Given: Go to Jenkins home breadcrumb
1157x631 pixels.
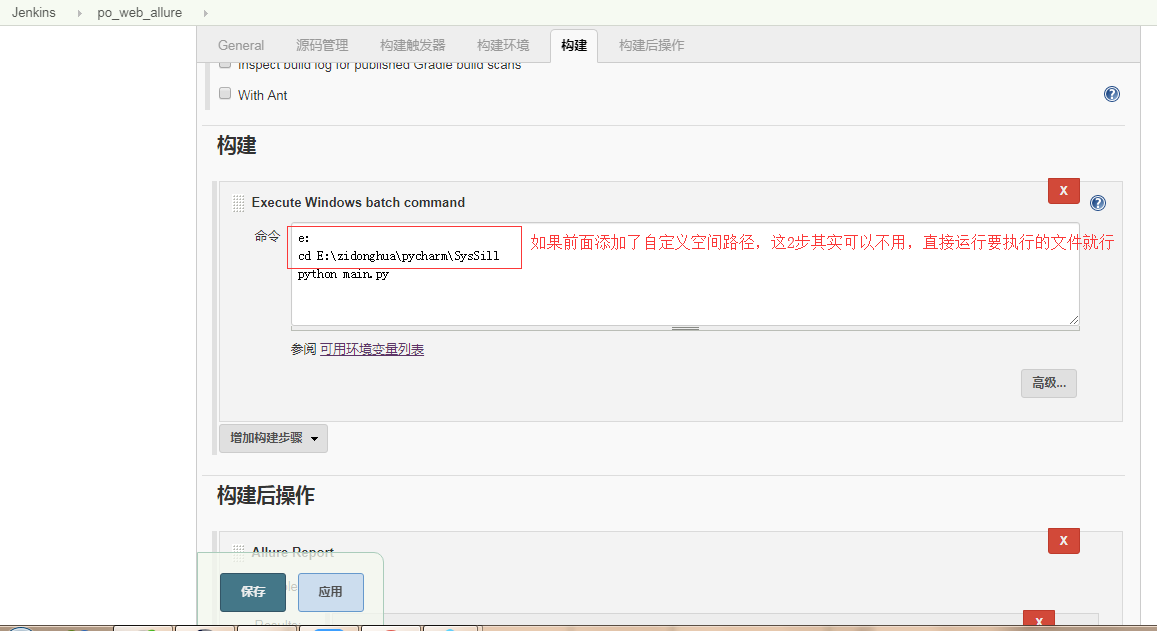Looking at the screenshot, I should (x=34, y=13).
